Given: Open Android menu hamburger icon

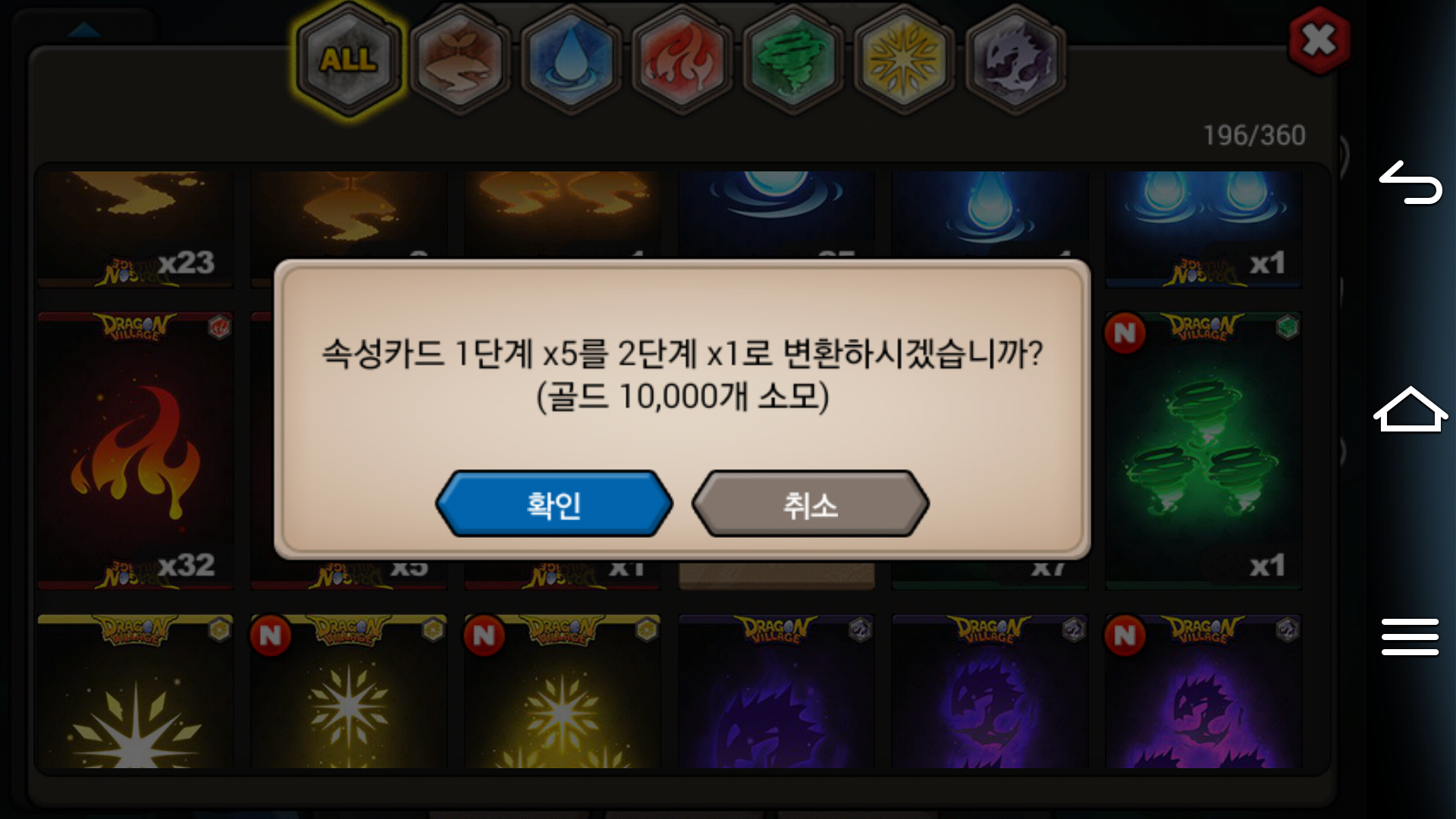Looking at the screenshot, I should click(1410, 636).
